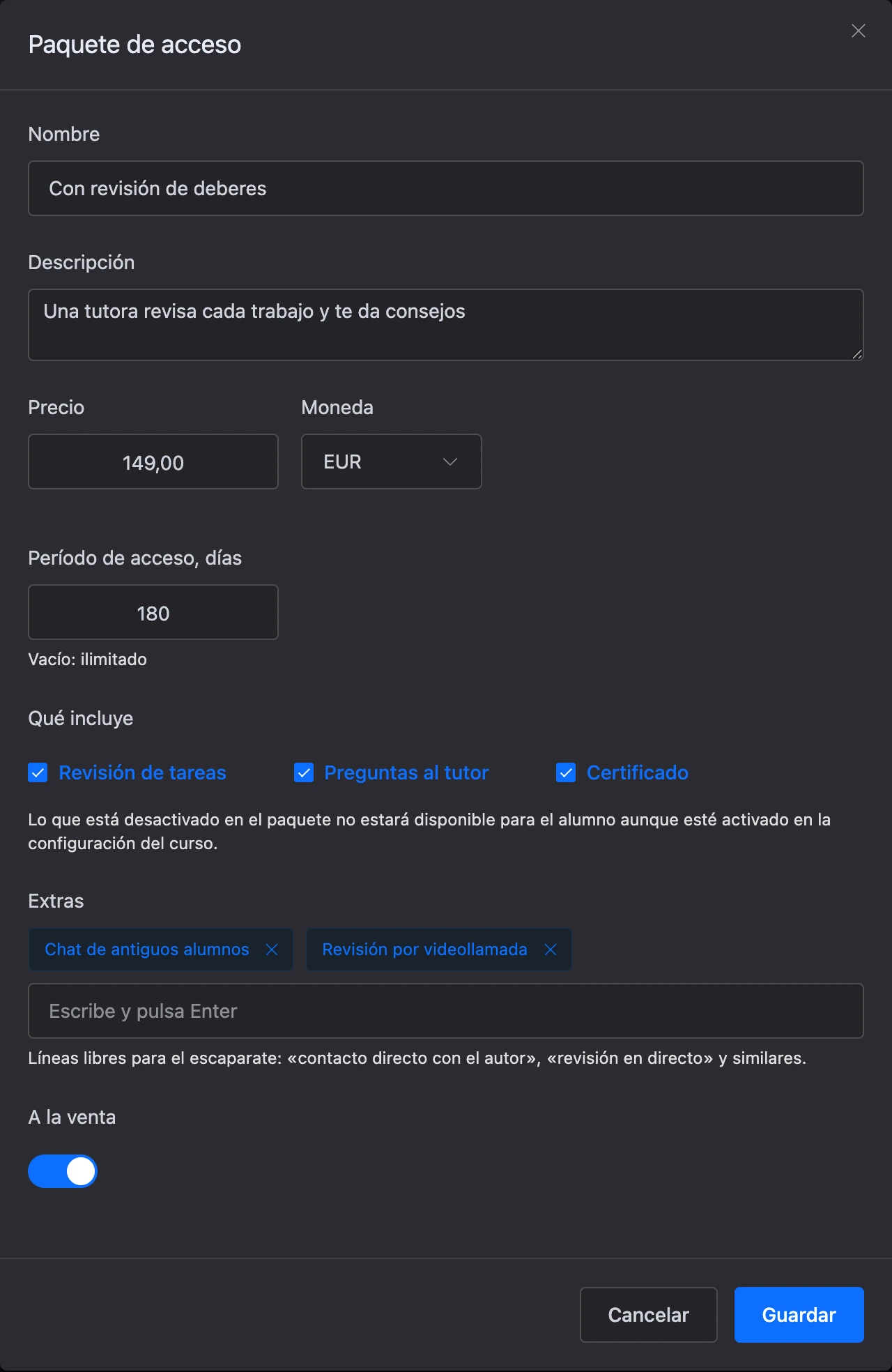
Task: Turn off the 'A la venta' switch
Action: [63, 1171]
